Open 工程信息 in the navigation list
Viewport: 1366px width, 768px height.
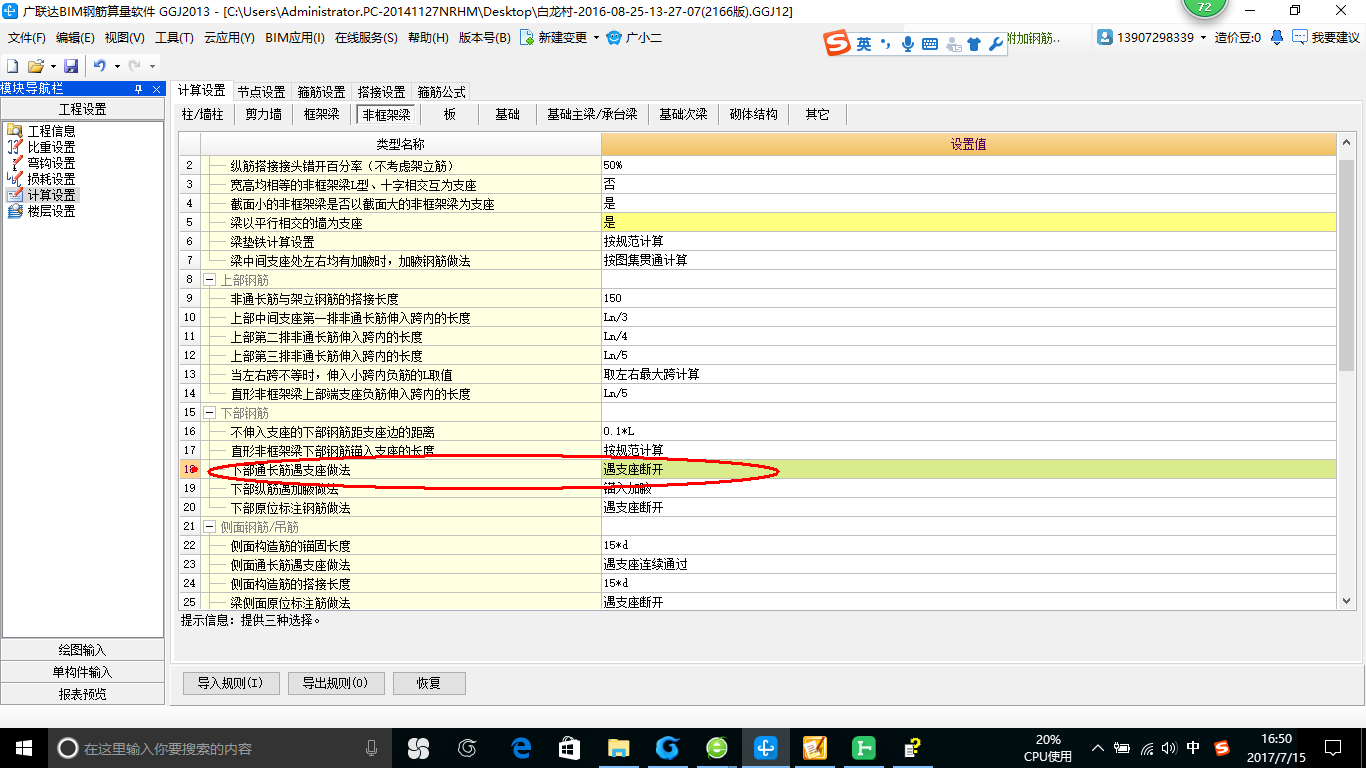[x=41, y=131]
